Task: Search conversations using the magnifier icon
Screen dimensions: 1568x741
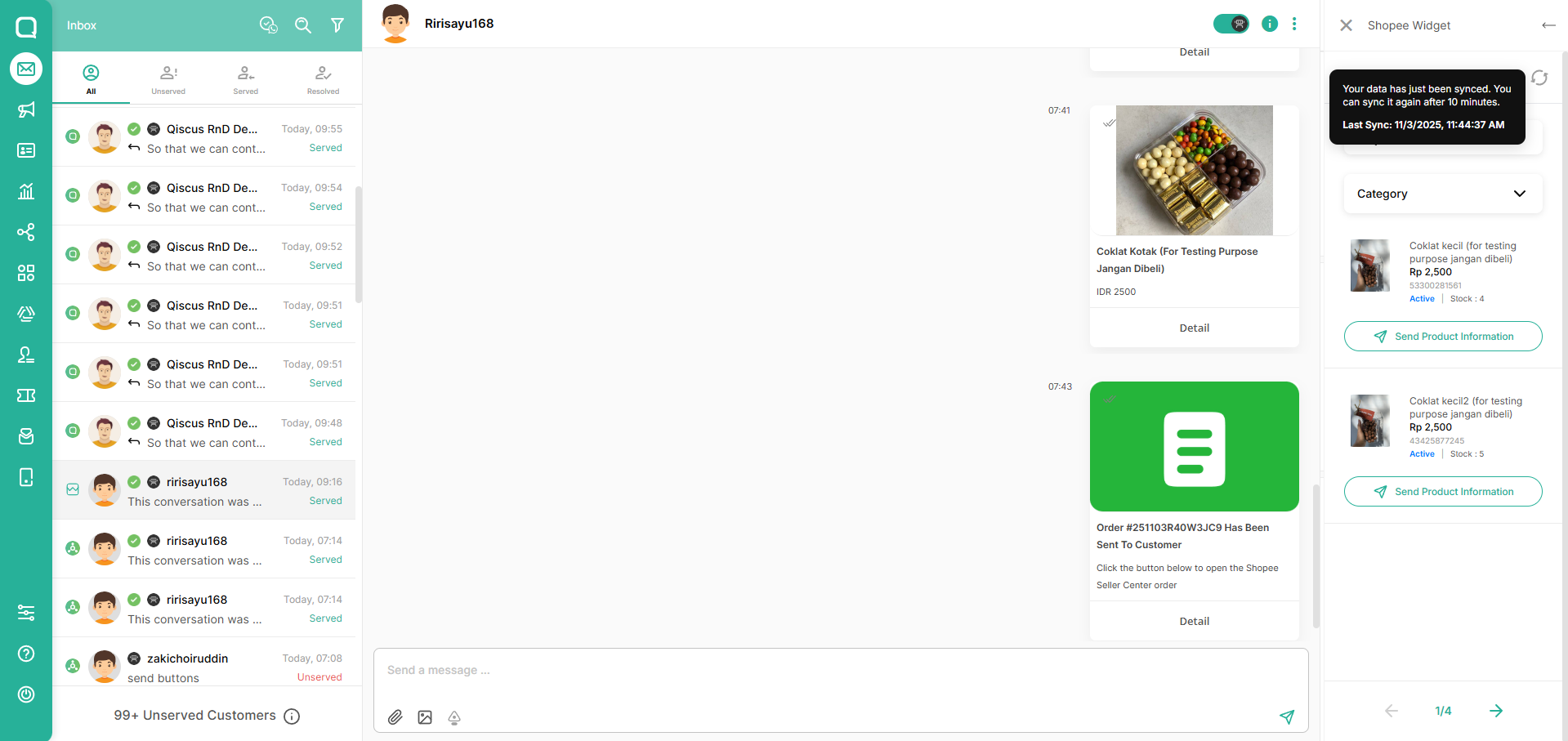Action: [x=303, y=25]
